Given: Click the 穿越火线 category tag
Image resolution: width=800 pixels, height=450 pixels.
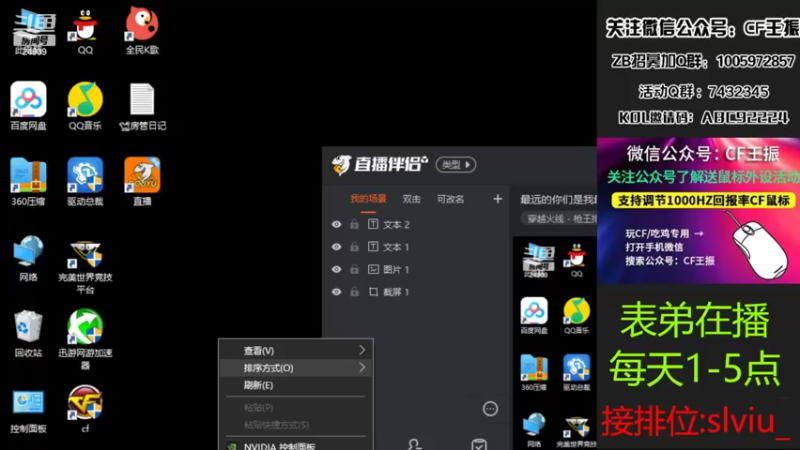Looking at the screenshot, I should [x=559, y=218].
